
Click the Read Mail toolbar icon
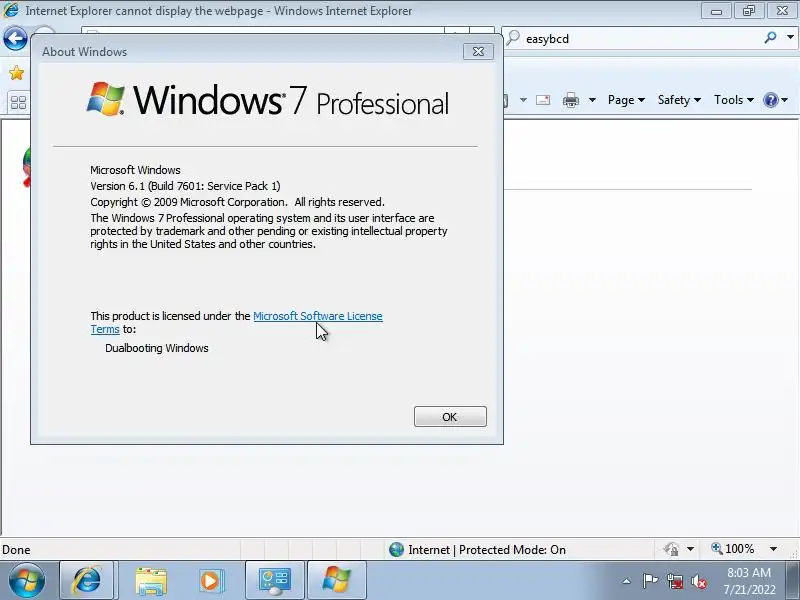543,99
